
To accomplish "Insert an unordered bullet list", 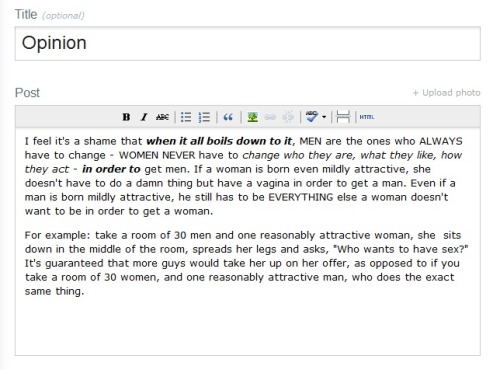I will pos(186,117).
